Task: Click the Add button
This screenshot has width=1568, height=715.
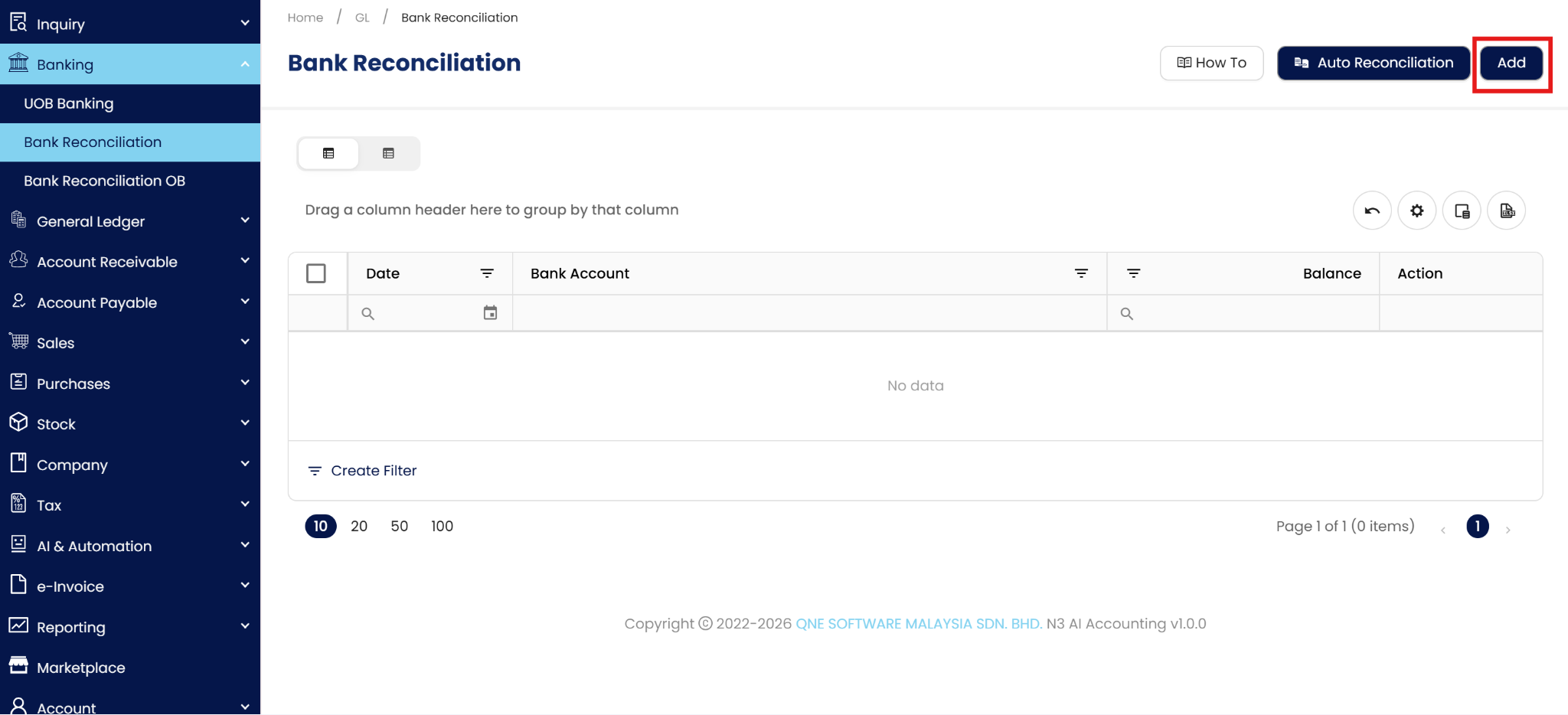Action: (x=1511, y=63)
